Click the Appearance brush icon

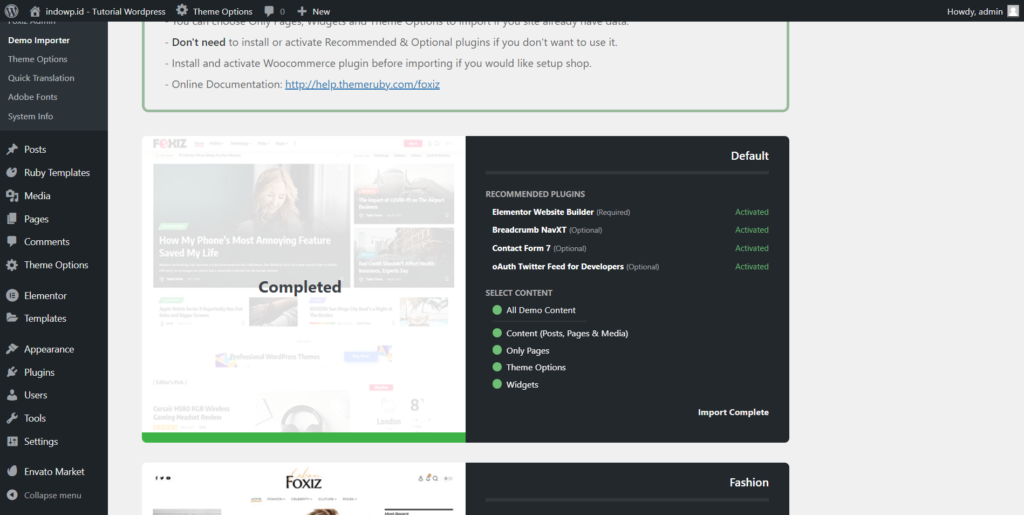tap(12, 349)
